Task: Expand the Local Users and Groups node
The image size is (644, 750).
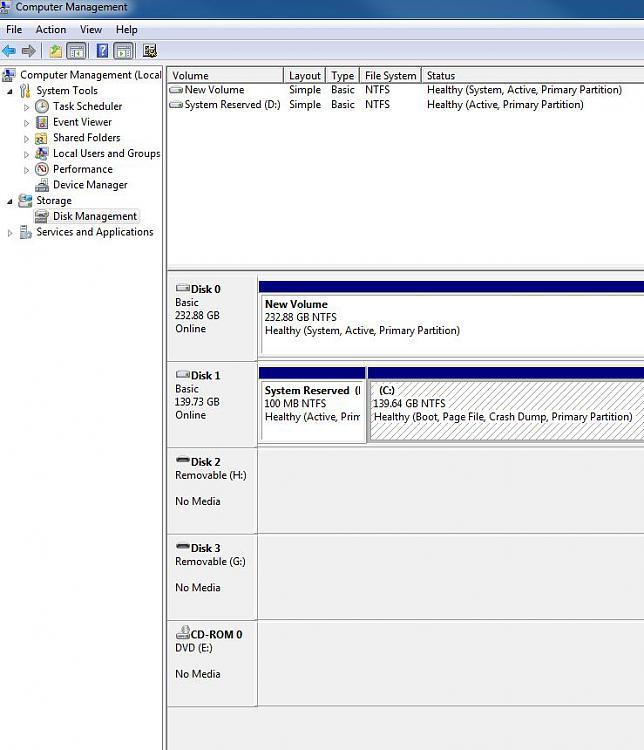Action: pos(26,154)
